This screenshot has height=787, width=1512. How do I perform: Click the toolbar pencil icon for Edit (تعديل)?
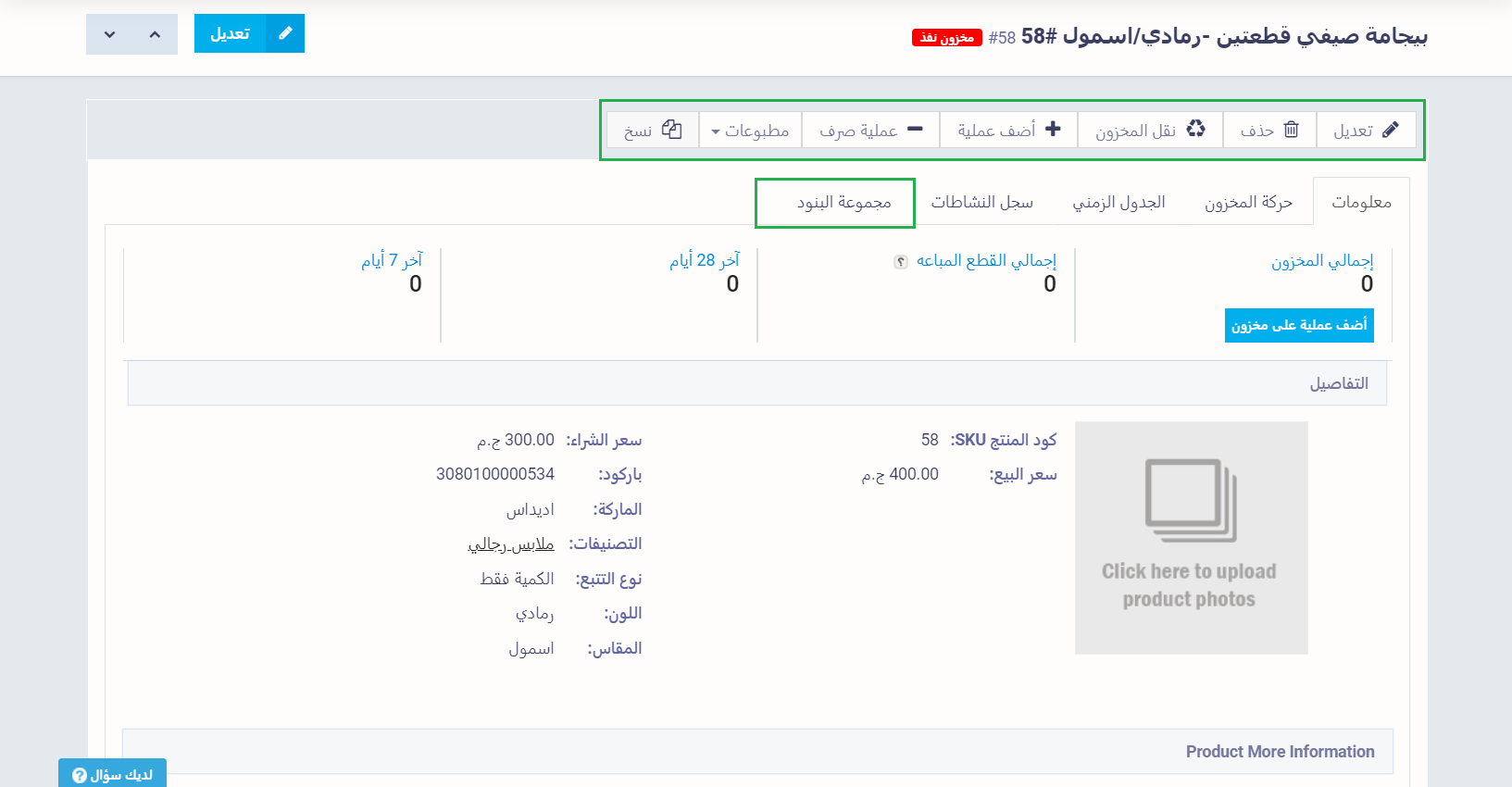click(1390, 130)
